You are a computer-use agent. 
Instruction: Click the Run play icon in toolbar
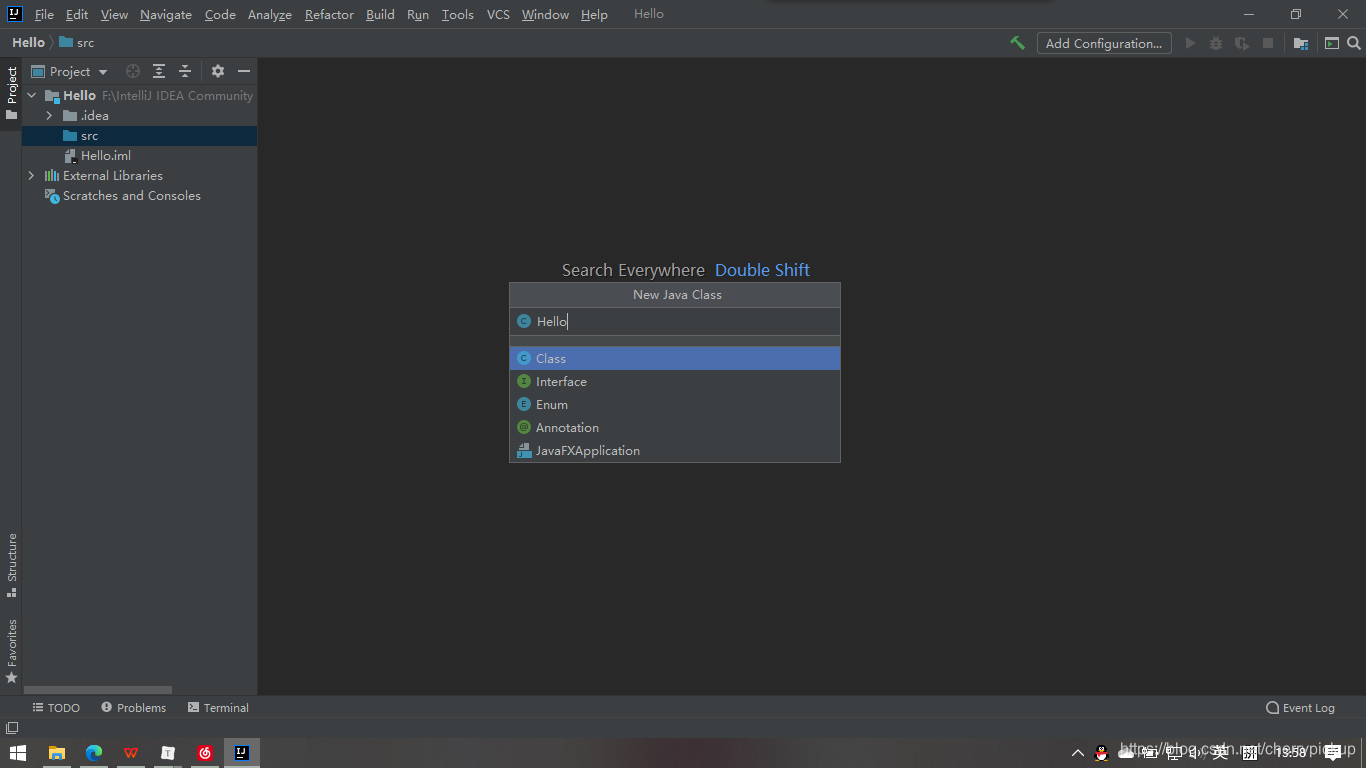1190,43
